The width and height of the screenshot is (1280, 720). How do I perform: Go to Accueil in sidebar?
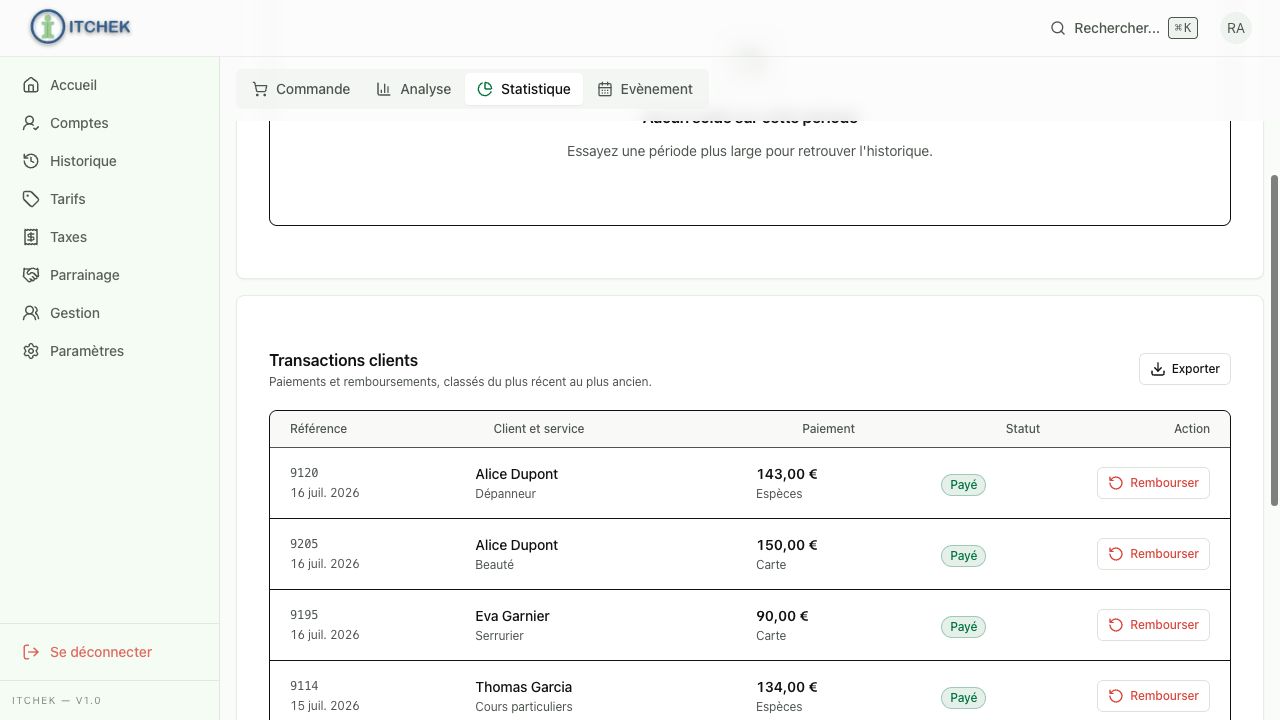(110, 85)
